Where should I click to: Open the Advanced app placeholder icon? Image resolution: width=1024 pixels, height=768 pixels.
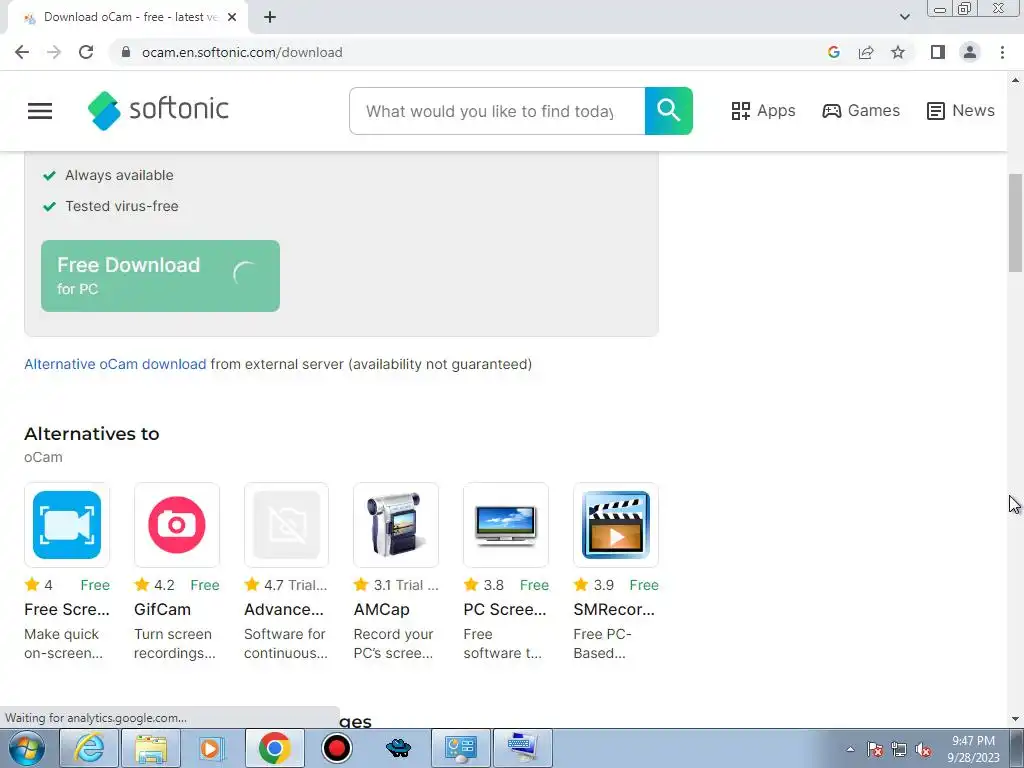pyautogui.click(x=286, y=525)
